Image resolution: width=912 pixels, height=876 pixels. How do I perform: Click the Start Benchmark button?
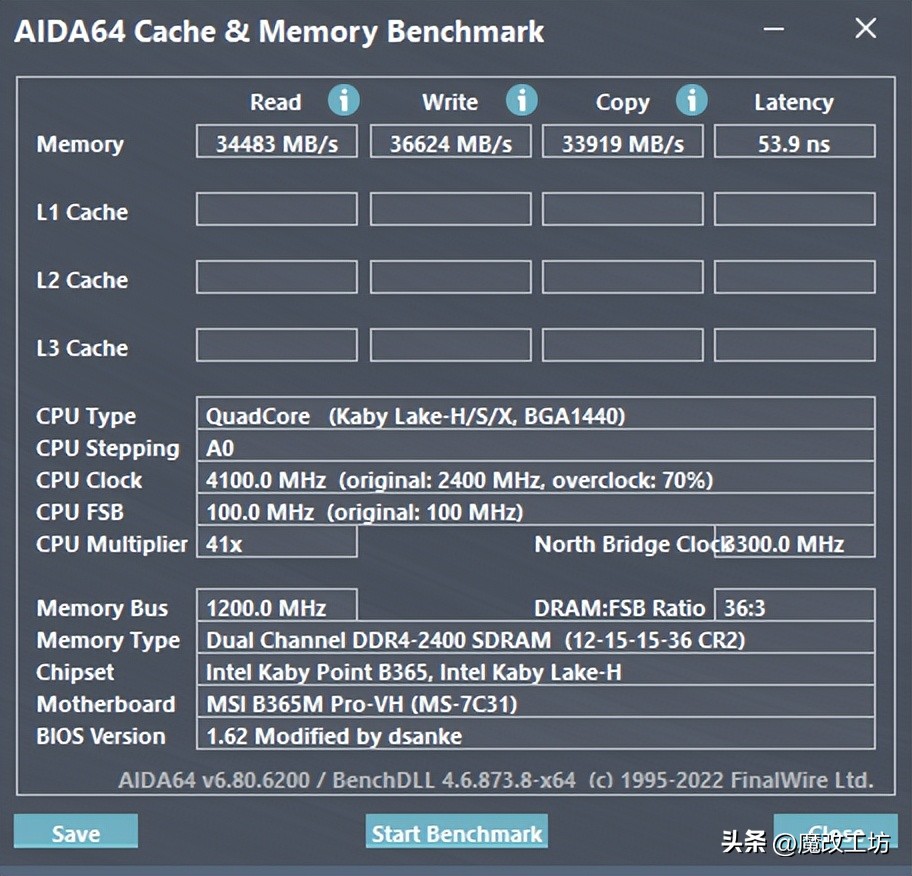click(x=456, y=832)
